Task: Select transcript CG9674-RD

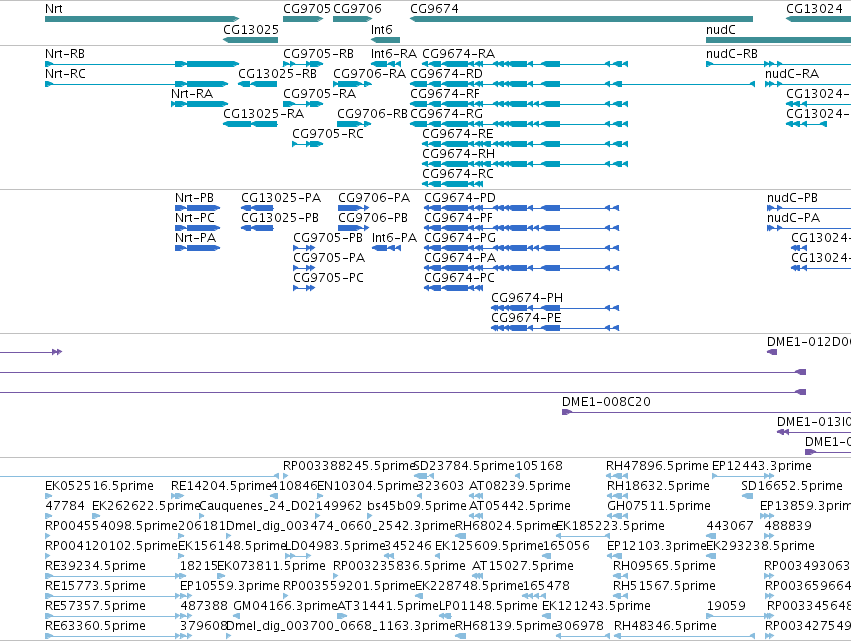Action: coord(446,74)
